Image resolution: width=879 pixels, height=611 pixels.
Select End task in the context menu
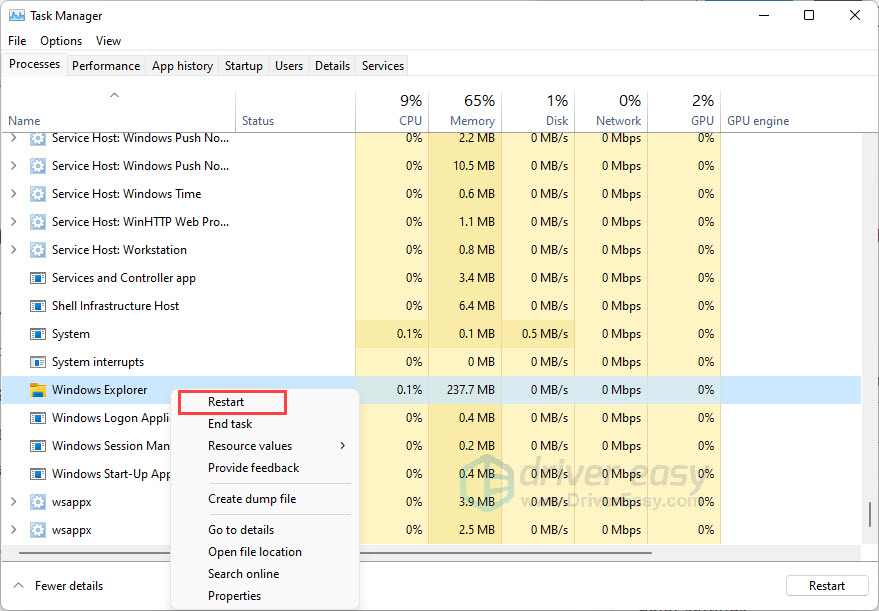click(x=230, y=424)
